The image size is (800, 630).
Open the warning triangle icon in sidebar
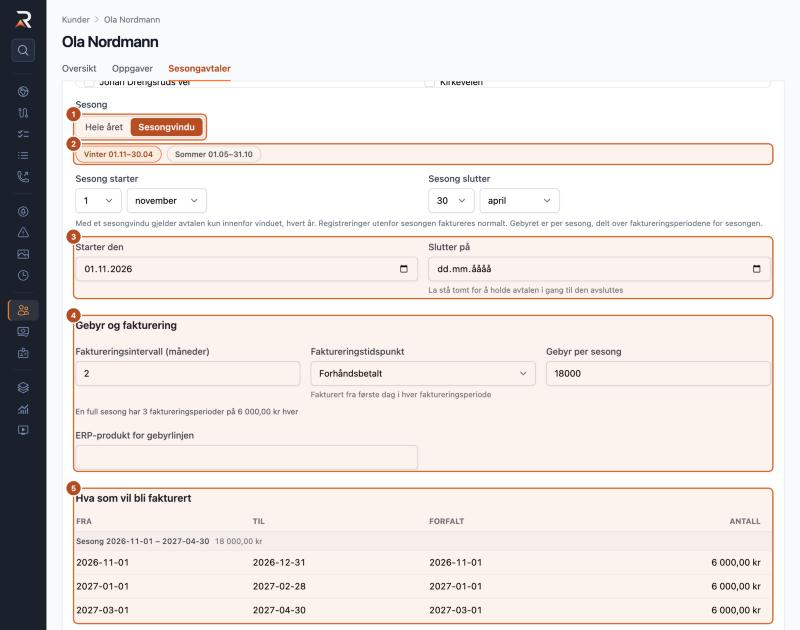(23, 233)
